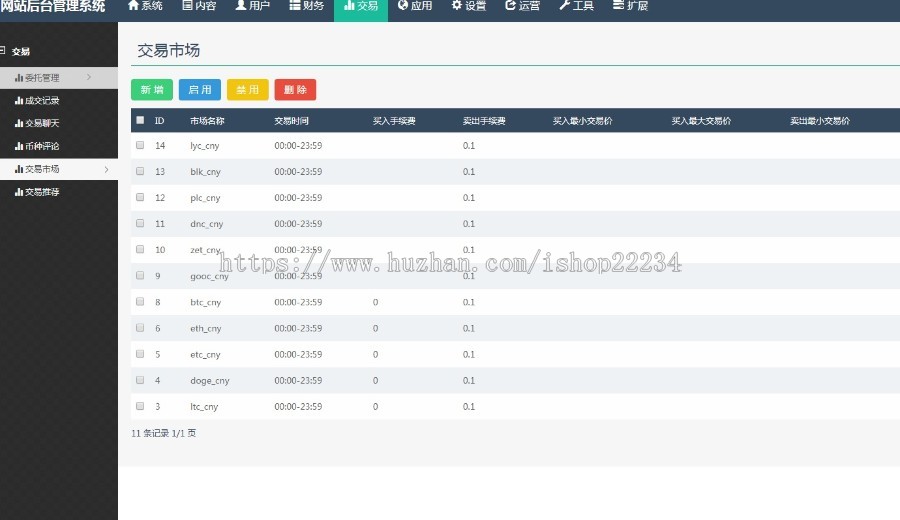The height and width of the screenshot is (520, 900).
Task: Open 交易推荐 in the sidebar
Action: (42, 192)
